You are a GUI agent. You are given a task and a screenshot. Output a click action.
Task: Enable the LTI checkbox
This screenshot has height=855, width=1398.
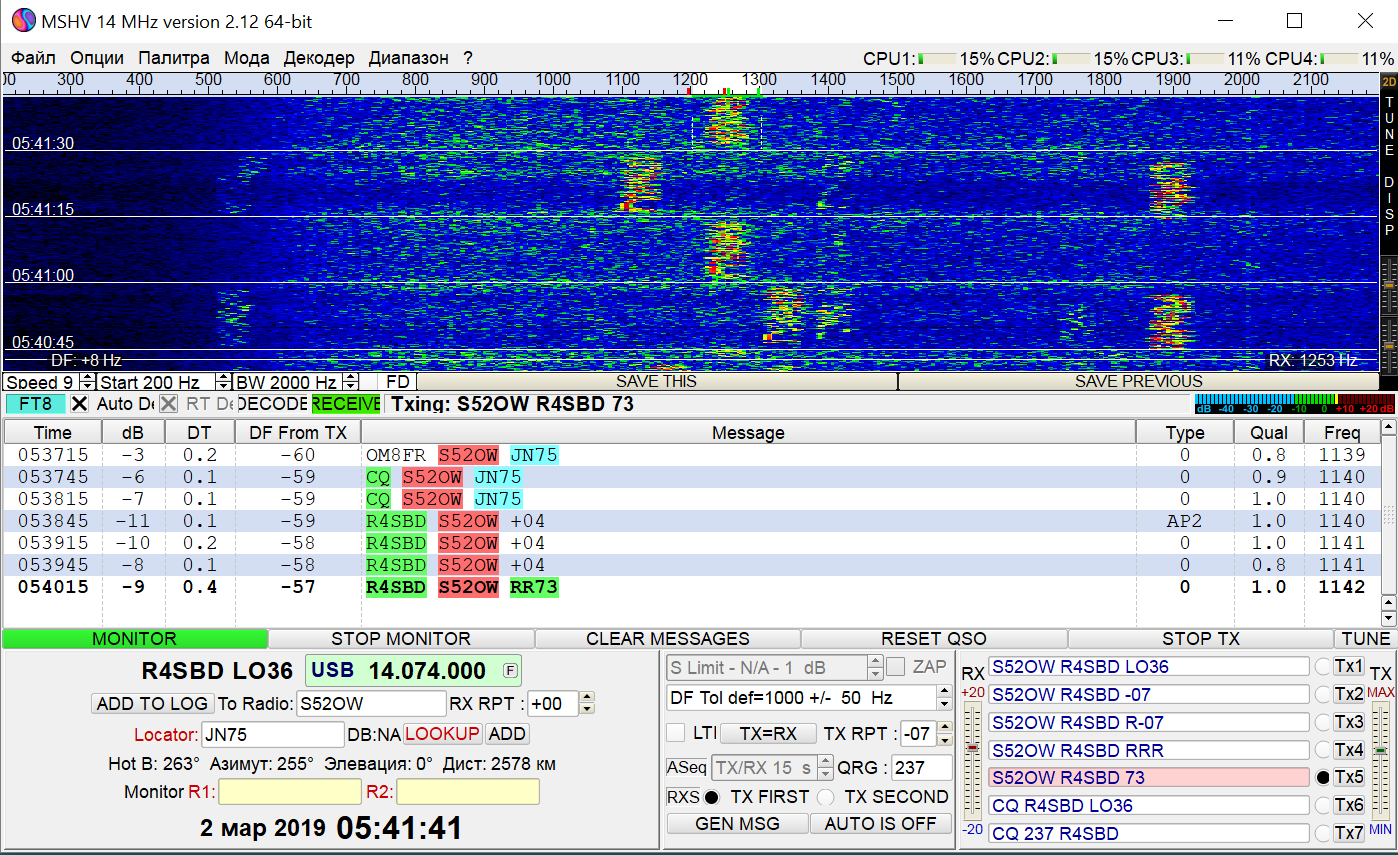click(676, 733)
